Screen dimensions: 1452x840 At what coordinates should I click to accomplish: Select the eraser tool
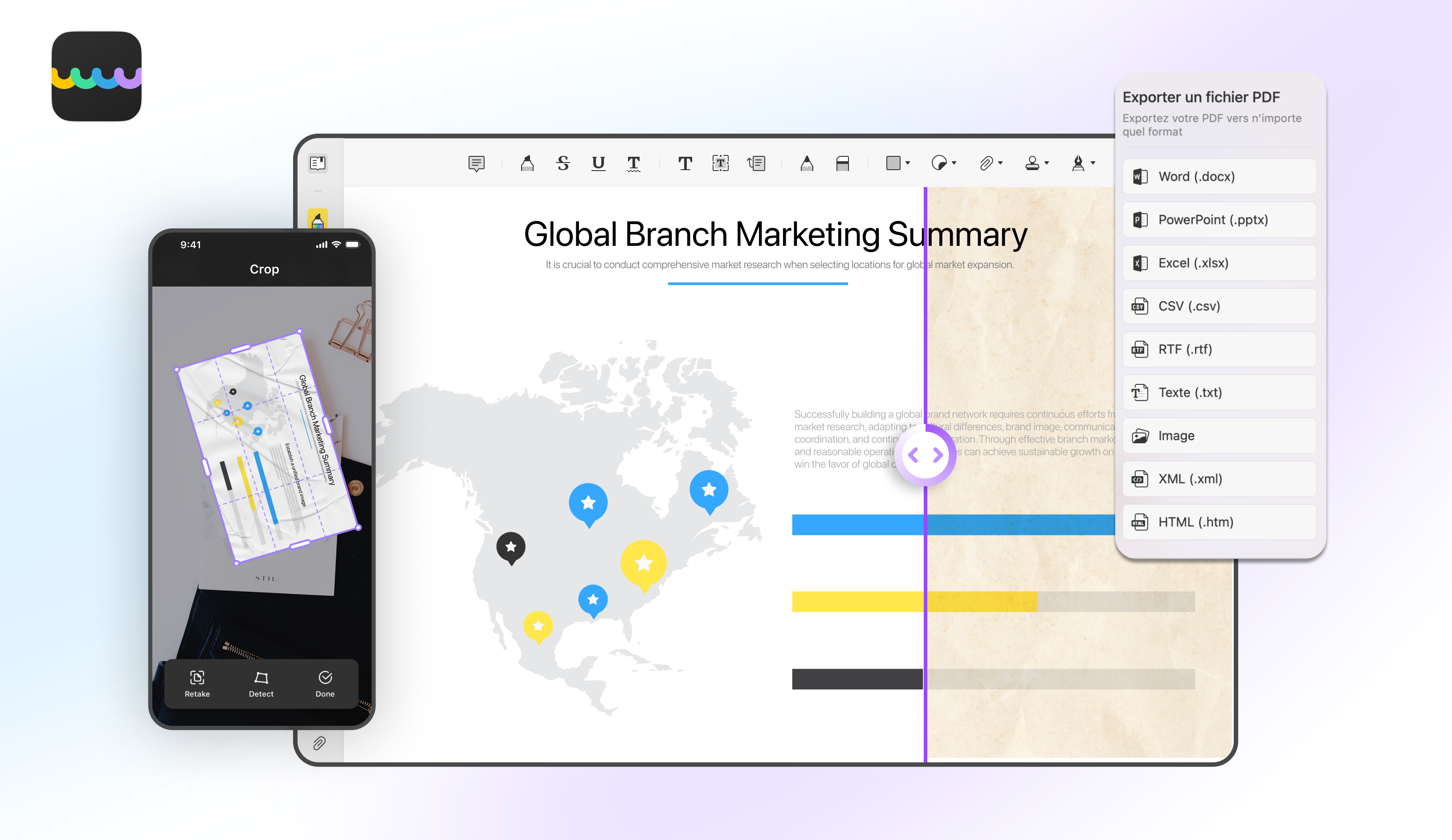[842, 163]
